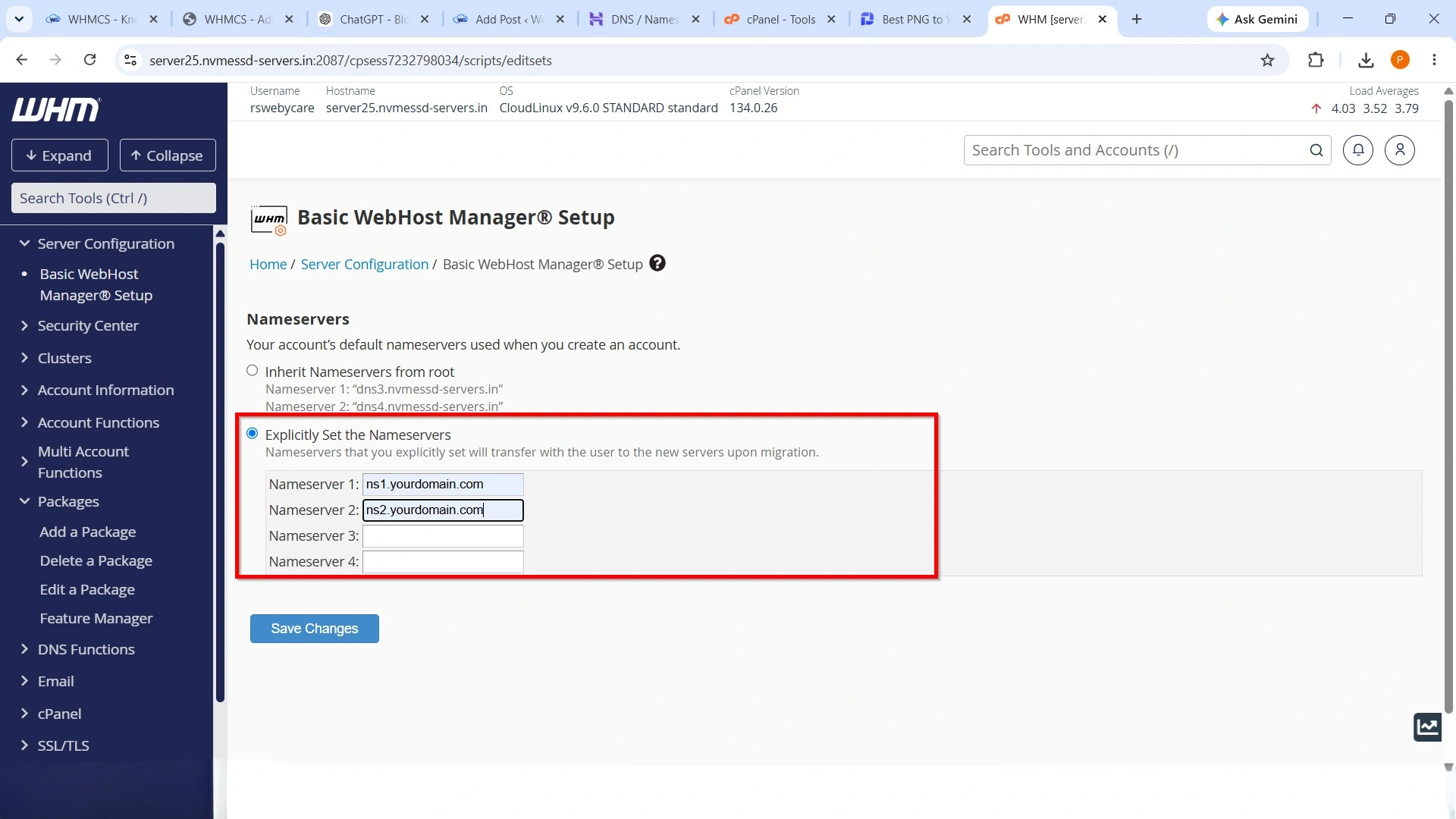This screenshot has width=1456, height=819.
Task: Open the server statistics chart icon
Action: pos(1427,726)
